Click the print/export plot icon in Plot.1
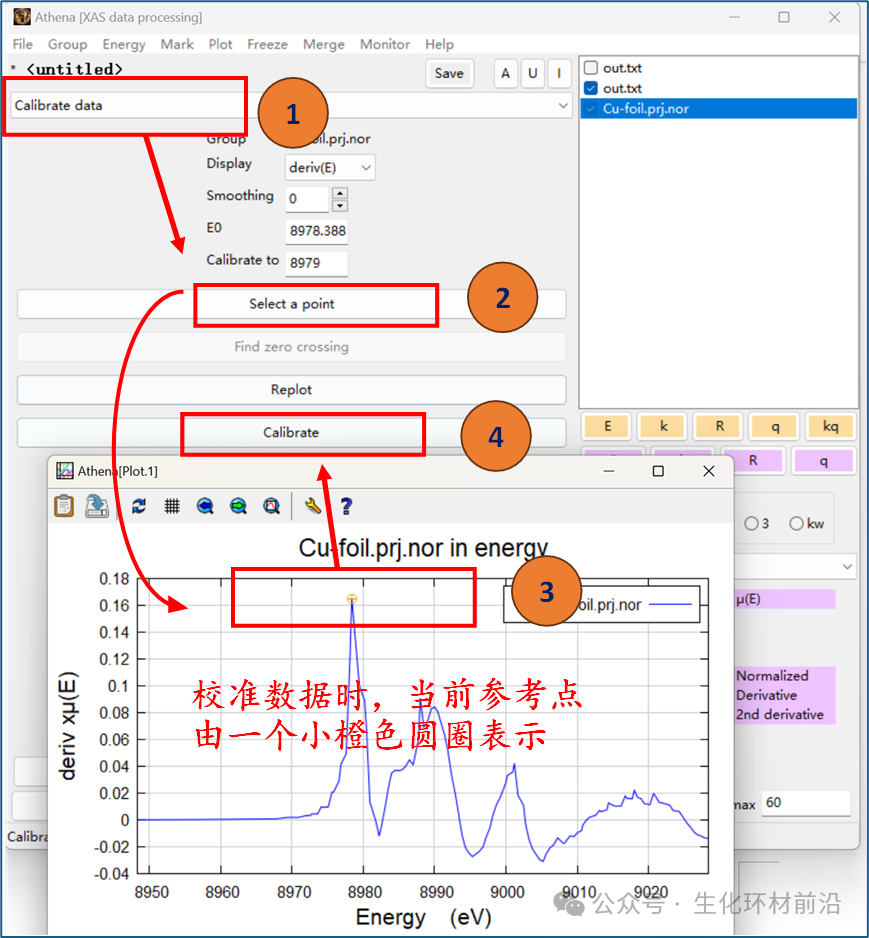Viewport: 869px width, 938px height. (96, 506)
